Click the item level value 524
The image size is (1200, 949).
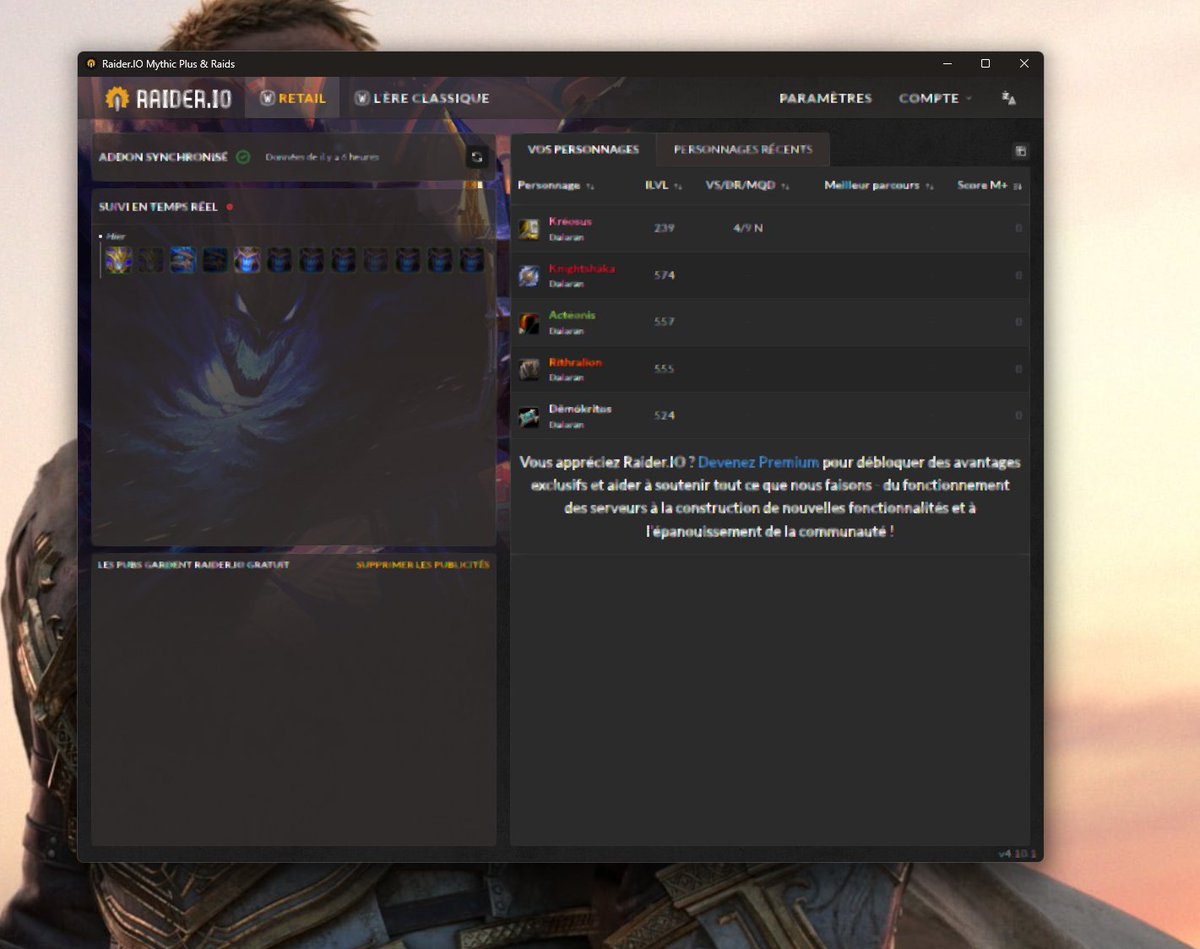point(664,415)
